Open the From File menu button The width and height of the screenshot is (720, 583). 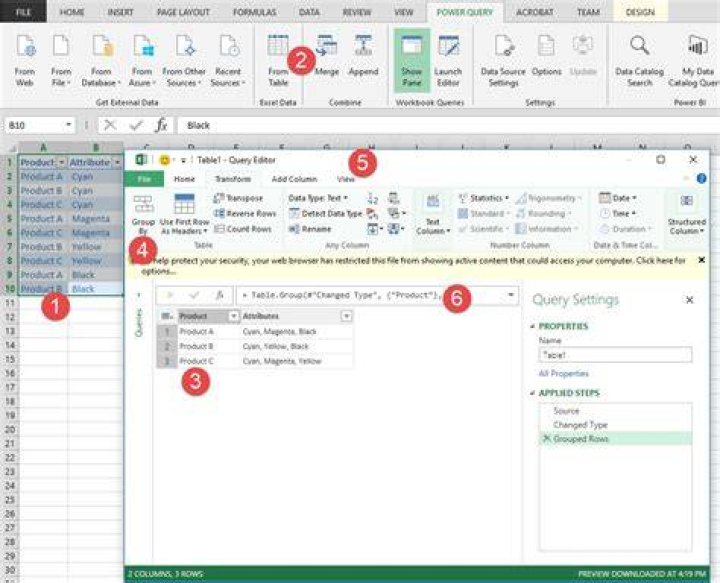click(x=61, y=60)
